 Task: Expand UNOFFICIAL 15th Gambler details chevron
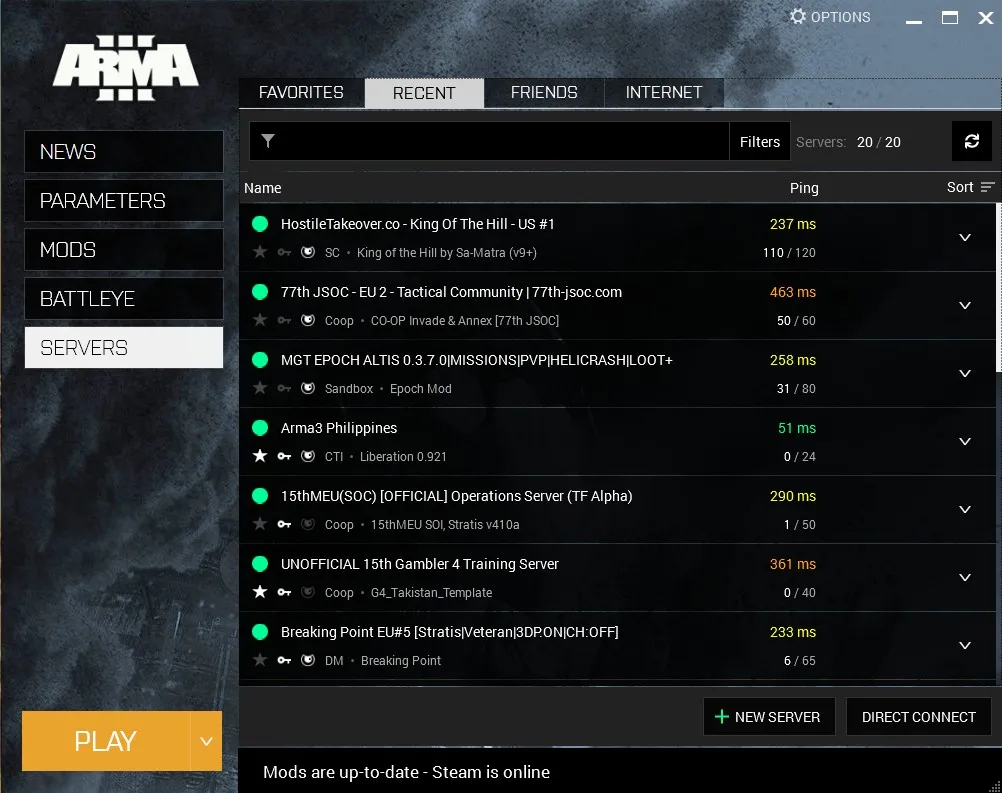tap(965, 578)
